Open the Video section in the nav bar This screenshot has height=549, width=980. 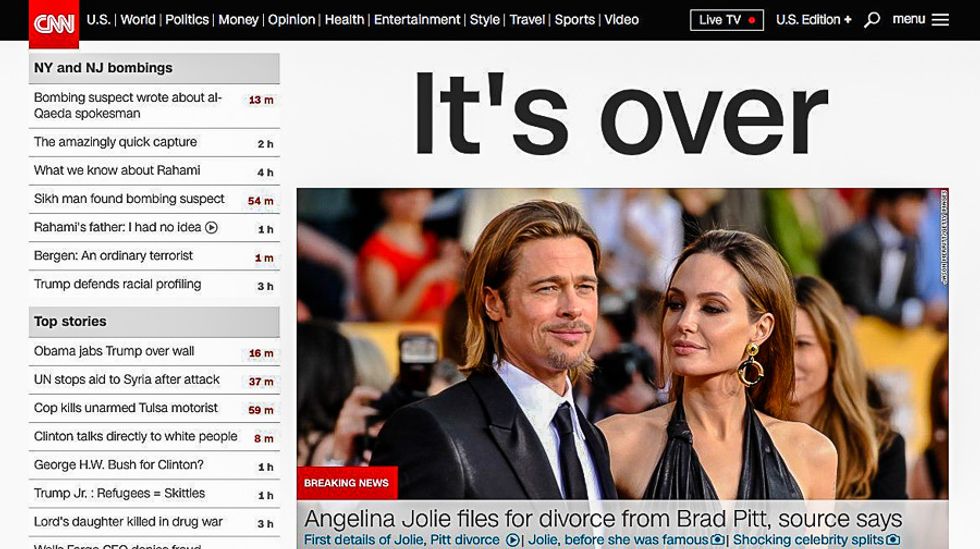(621, 20)
